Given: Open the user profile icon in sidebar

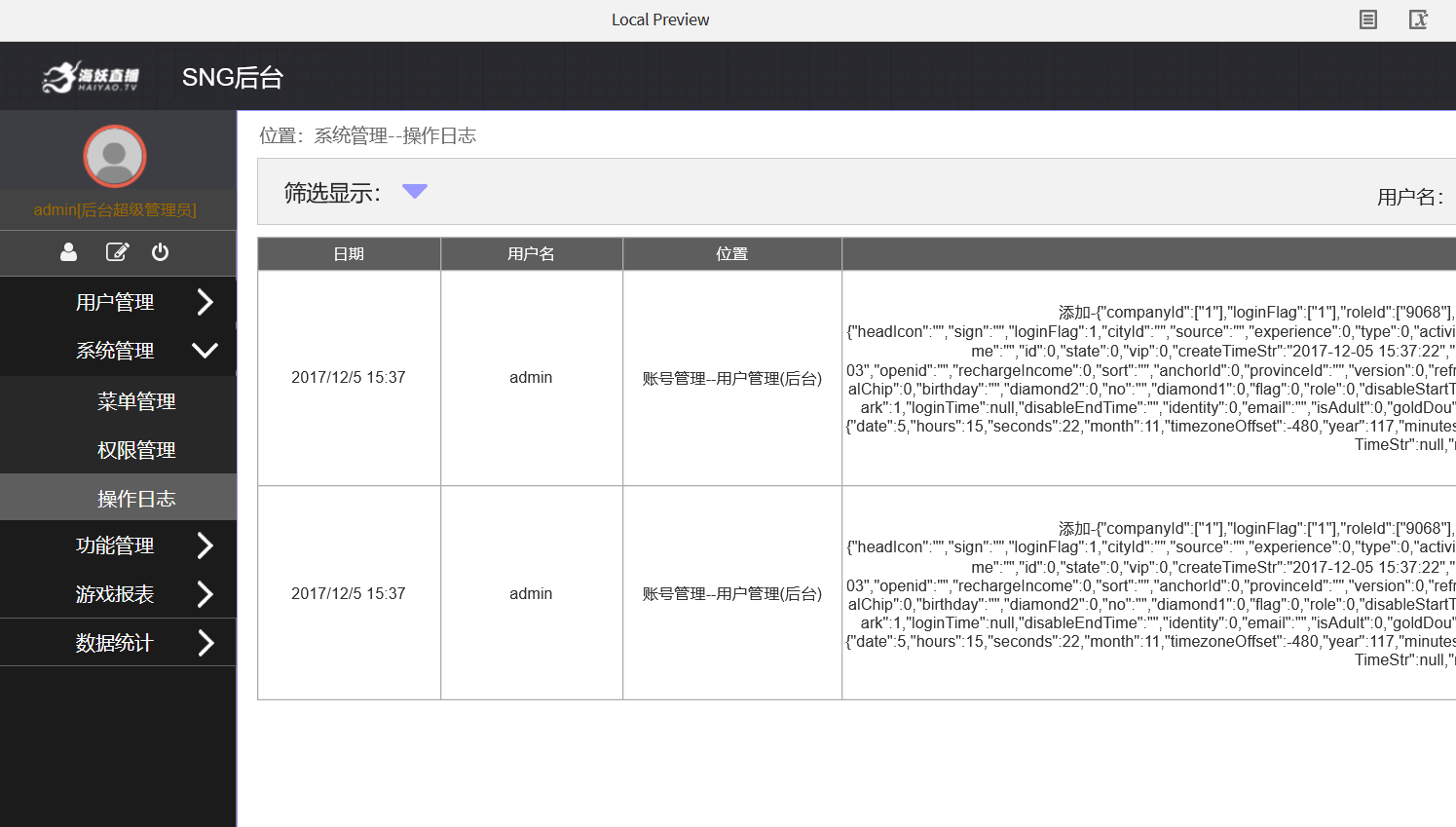Looking at the screenshot, I should pos(68,252).
